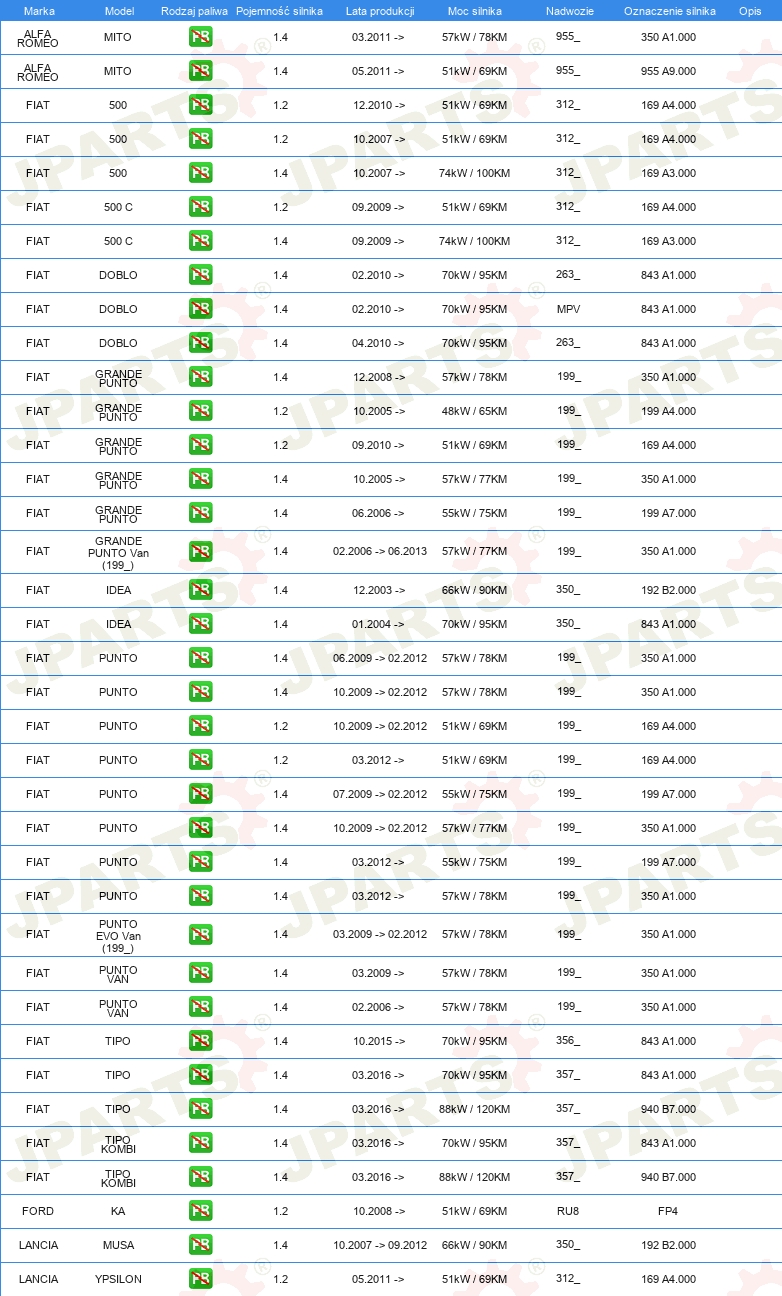Click fuel icon in GRANDE PUNTO 12.2008 row
The height and width of the screenshot is (1296, 782).
(x=200, y=377)
